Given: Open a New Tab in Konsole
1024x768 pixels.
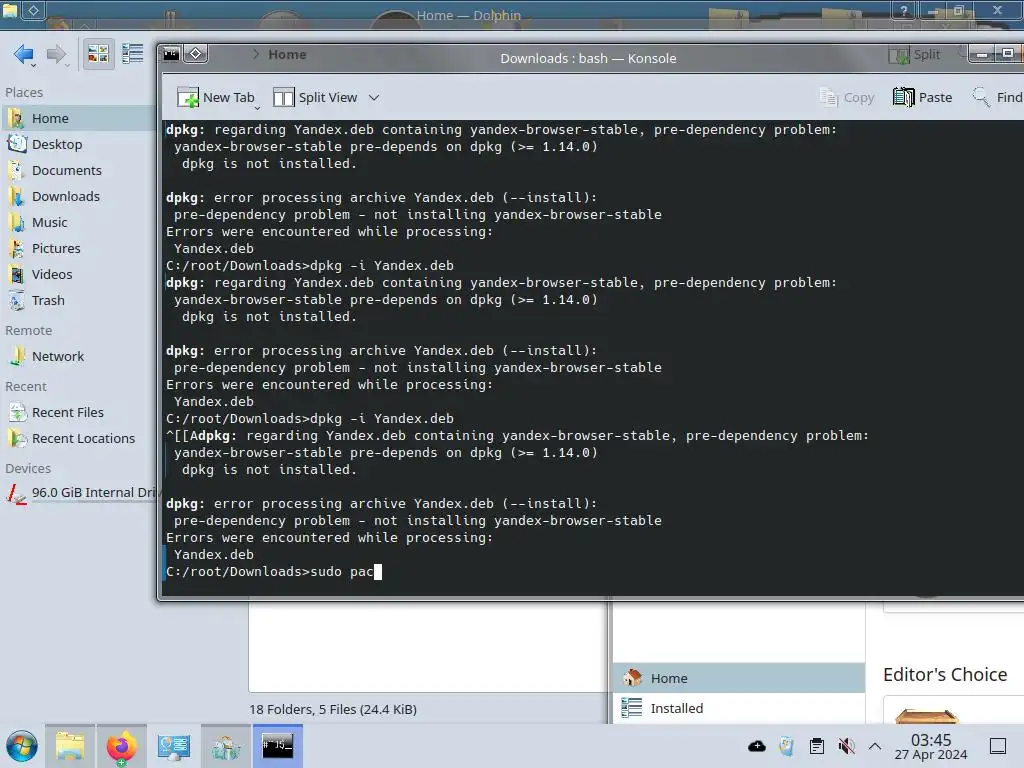Looking at the screenshot, I should click(215, 97).
